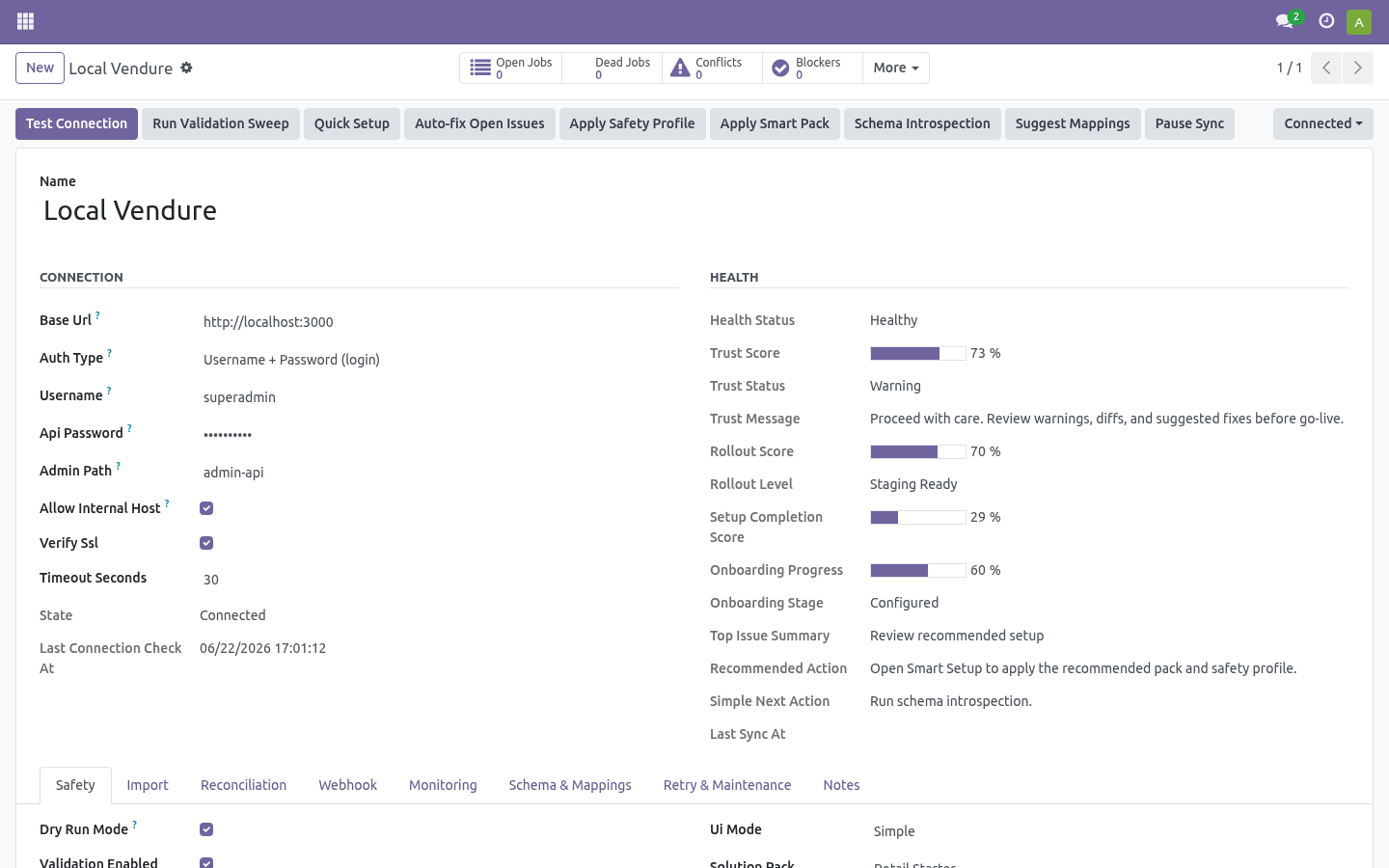Open the Ui Mode selection field
The image size is (1389, 868).
coord(1109,831)
